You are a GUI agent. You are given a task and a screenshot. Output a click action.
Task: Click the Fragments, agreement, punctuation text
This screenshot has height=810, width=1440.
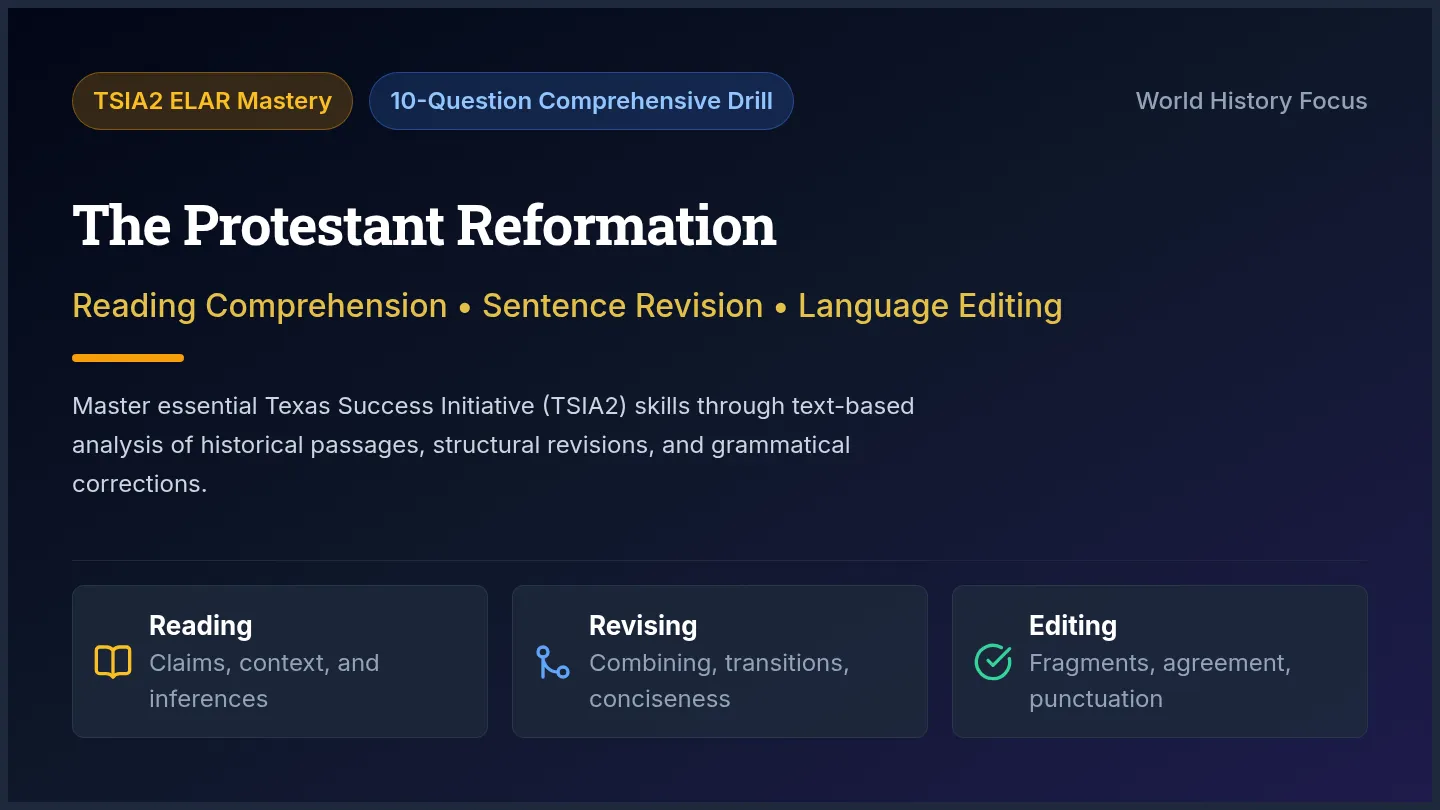(x=1160, y=681)
